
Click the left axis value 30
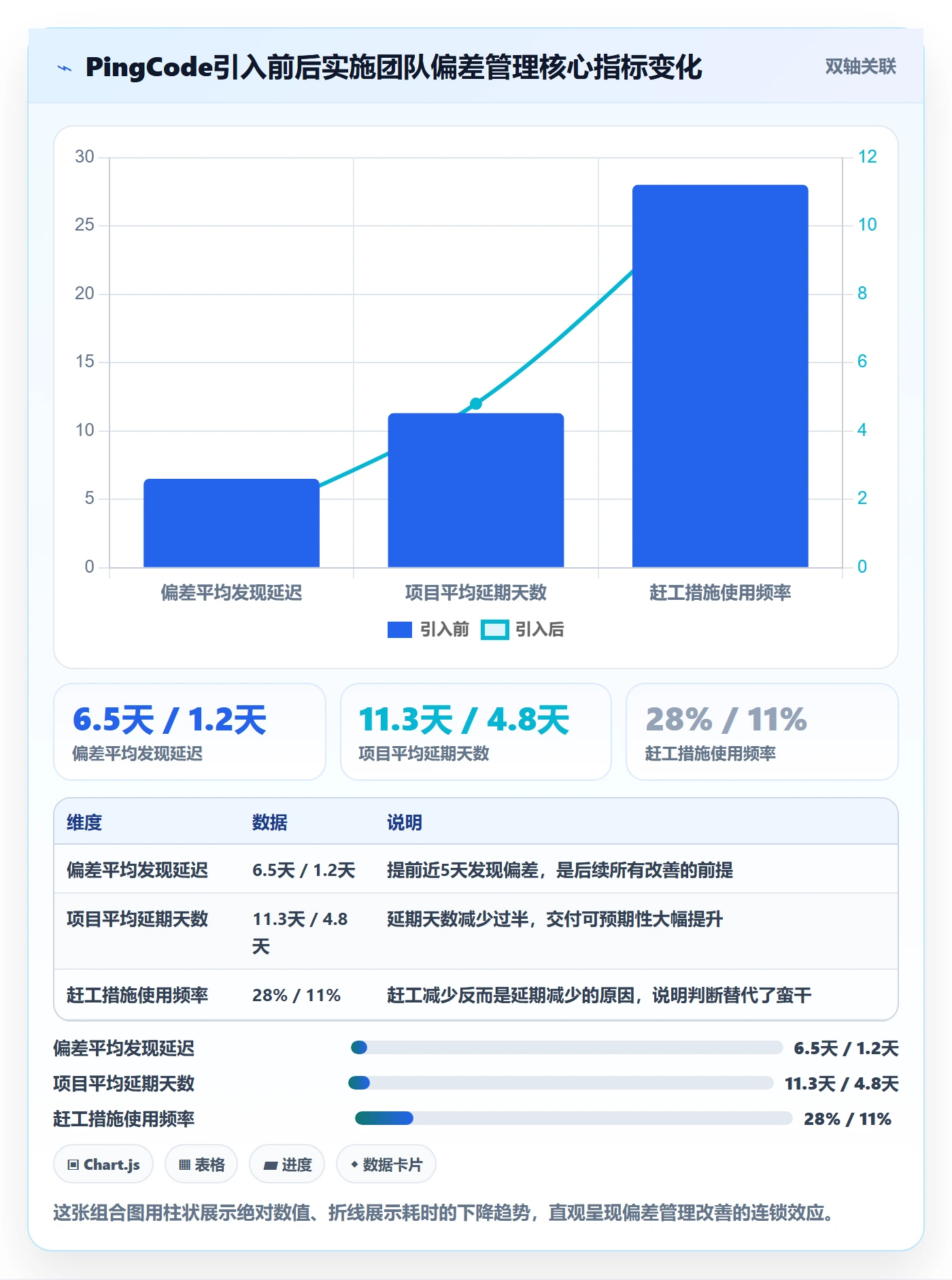tap(84, 156)
